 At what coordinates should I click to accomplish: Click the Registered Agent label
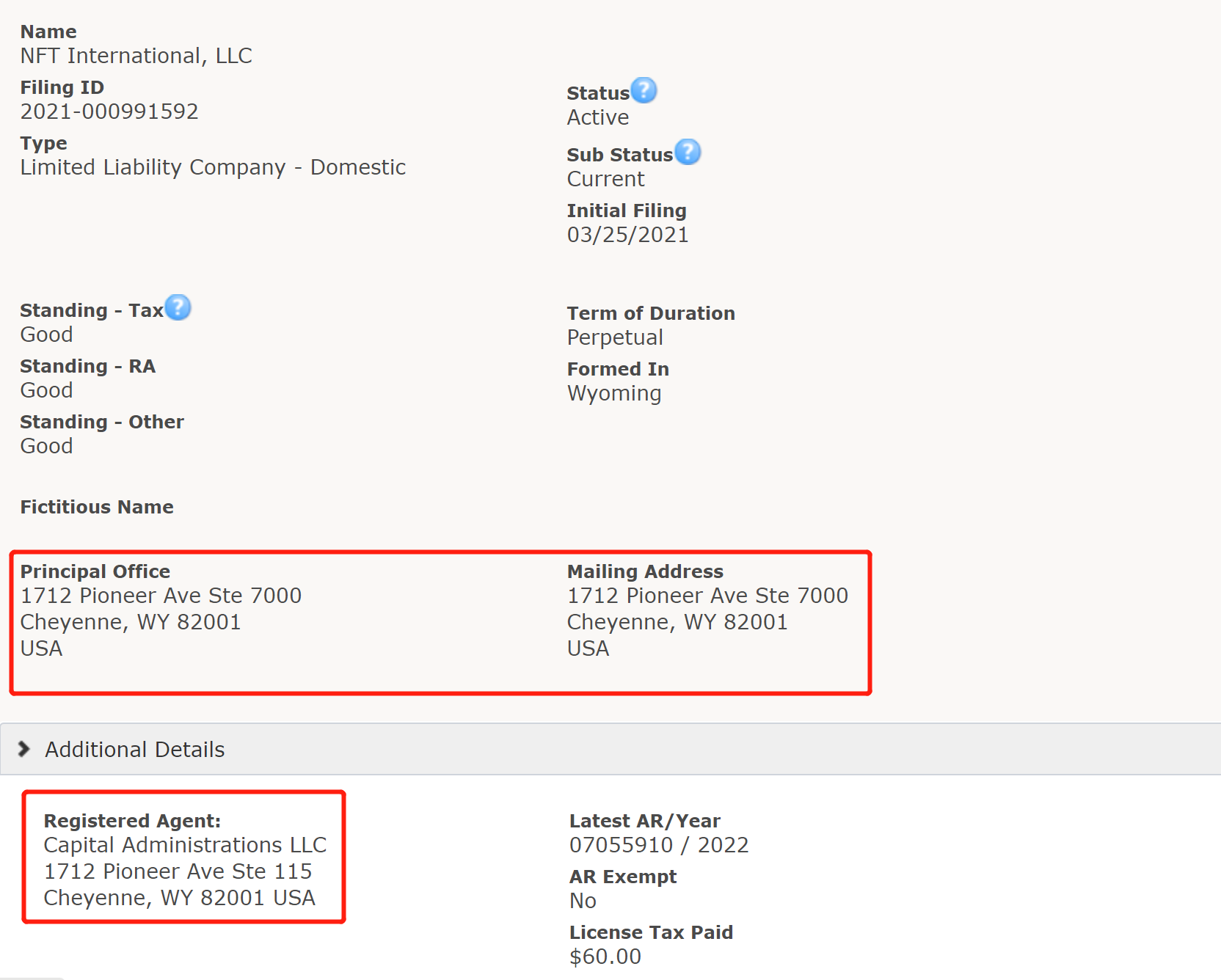[132, 821]
